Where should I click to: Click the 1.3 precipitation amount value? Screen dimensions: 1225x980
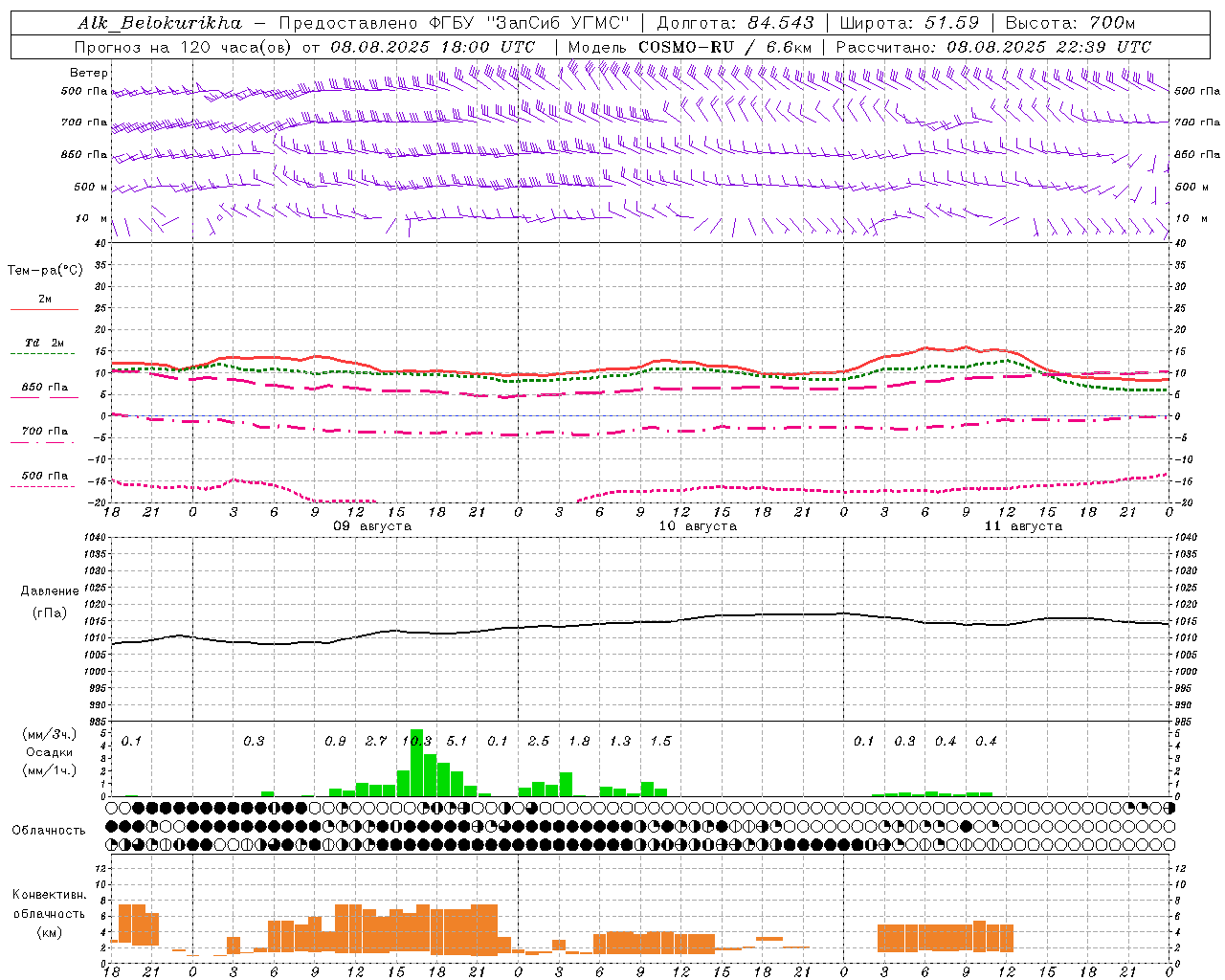(x=620, y=741)
